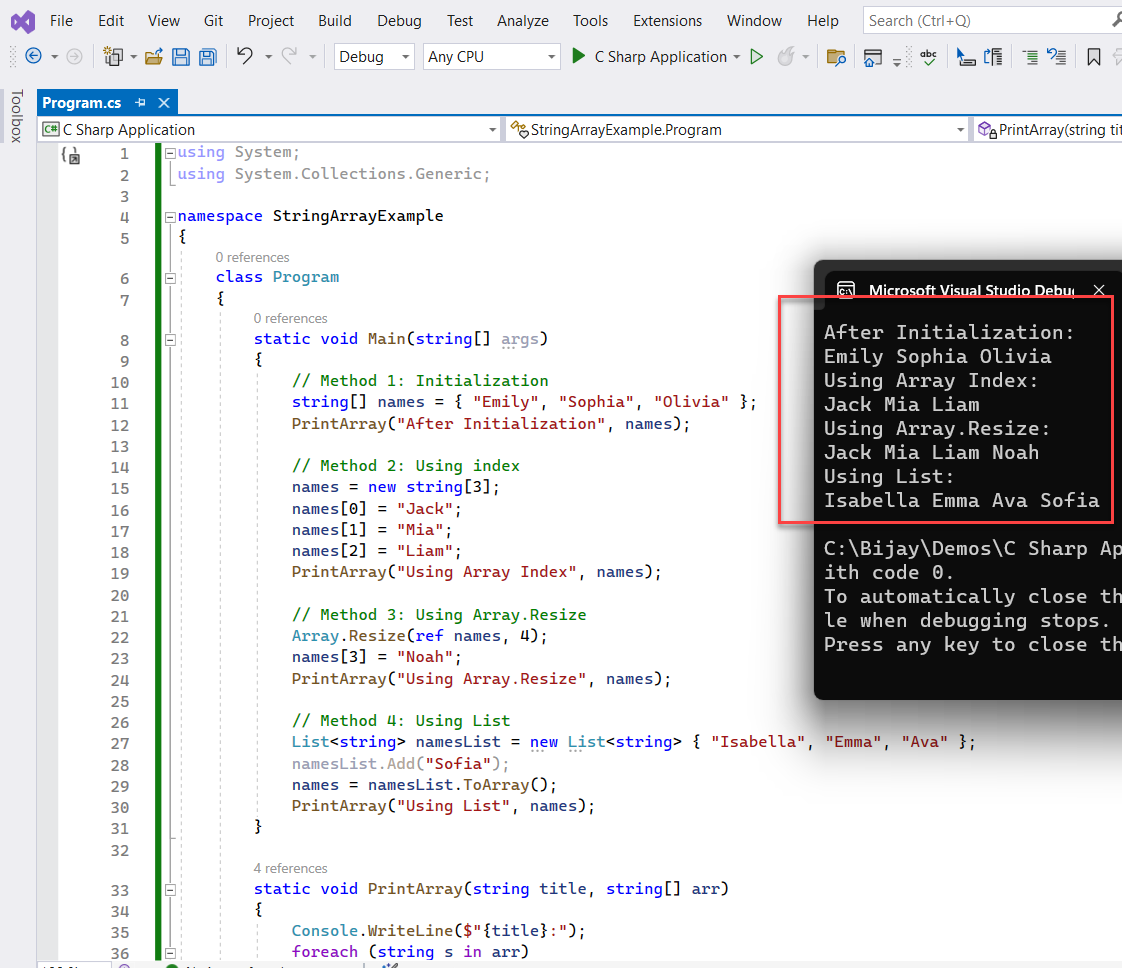
Task: Collapse the class Program block
Action: tap(170, 278)
